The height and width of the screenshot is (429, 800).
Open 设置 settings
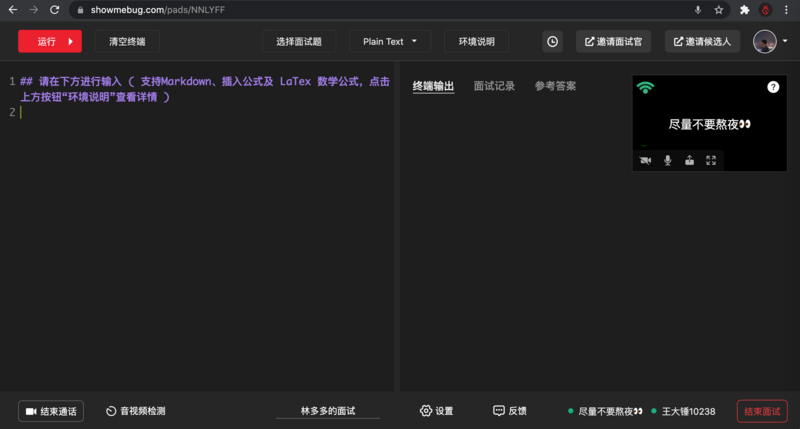[437, 411]
